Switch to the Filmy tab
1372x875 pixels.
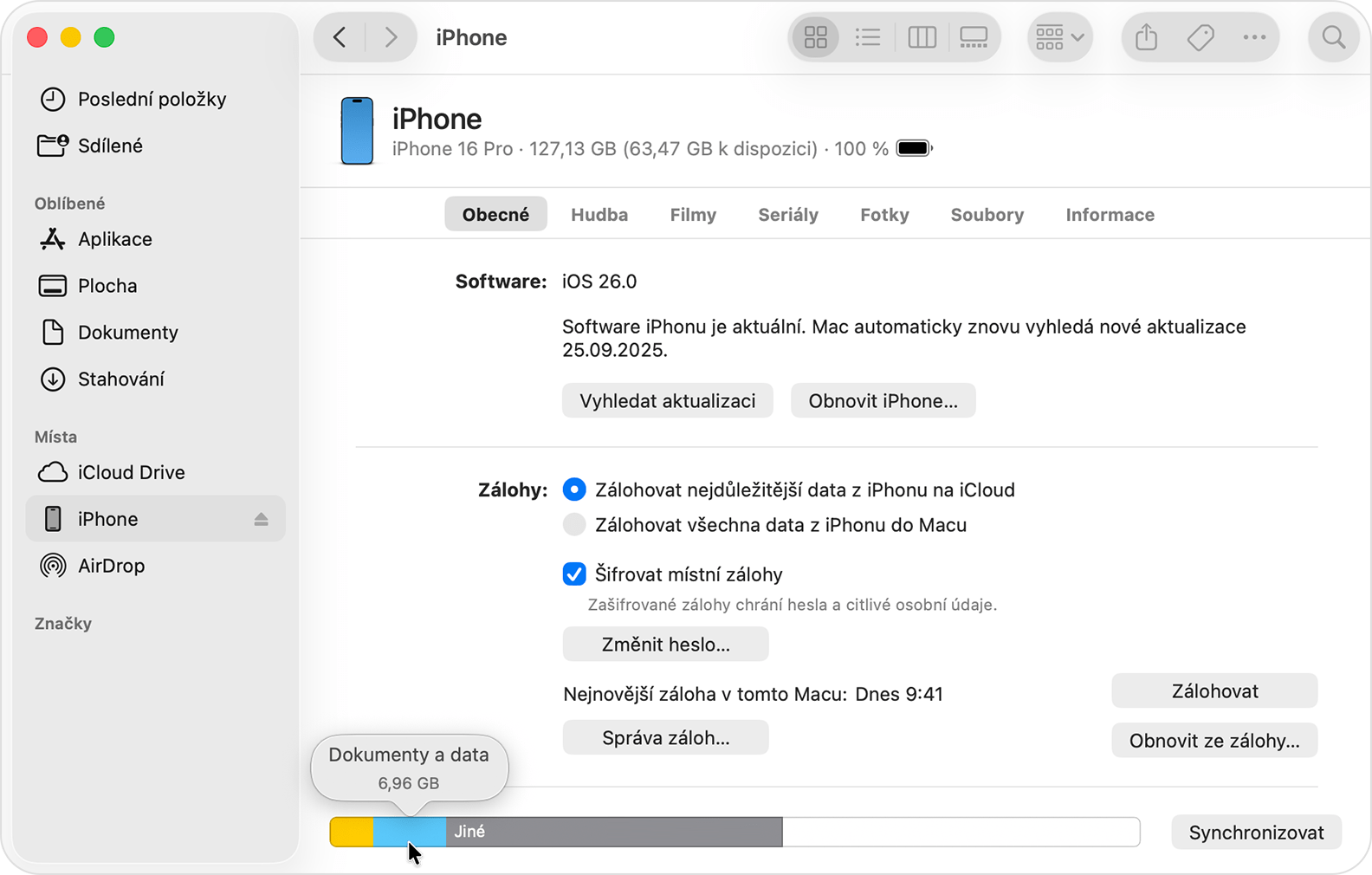click(x=693, y=214)
